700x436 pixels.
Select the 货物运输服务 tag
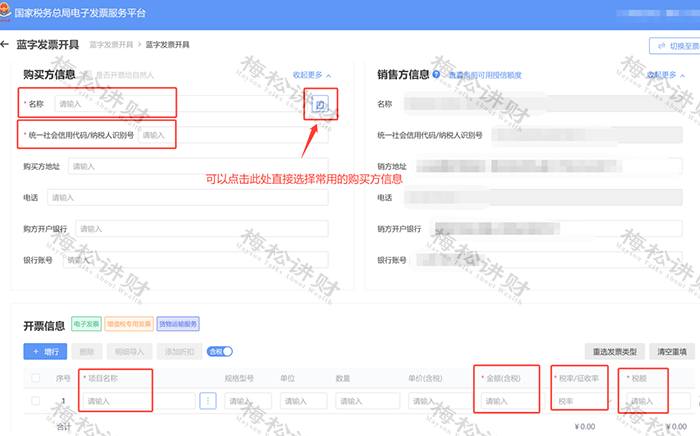[178, 324]
